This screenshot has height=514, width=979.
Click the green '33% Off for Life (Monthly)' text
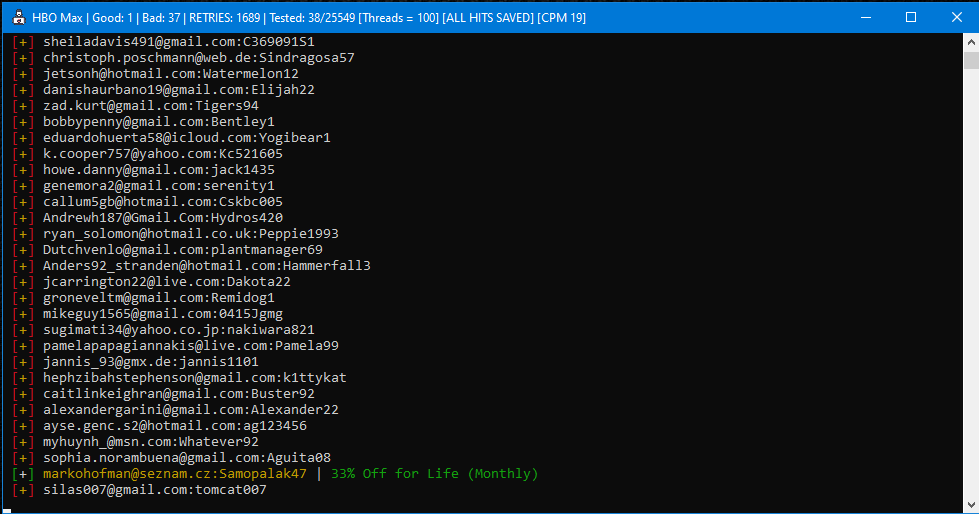(435, 474)
